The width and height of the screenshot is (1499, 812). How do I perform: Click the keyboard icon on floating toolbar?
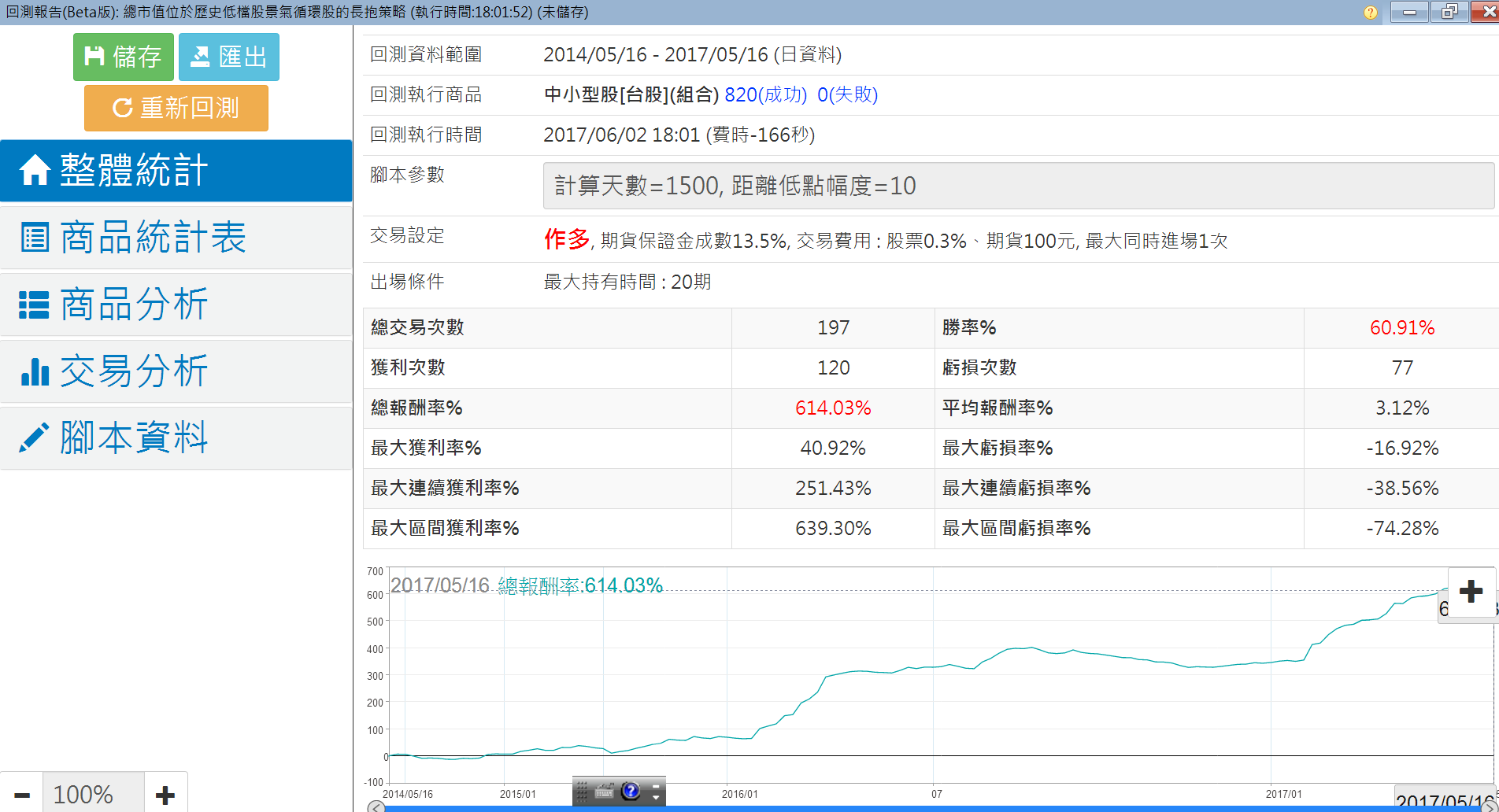pyautogui.click(x=605, y=792)
